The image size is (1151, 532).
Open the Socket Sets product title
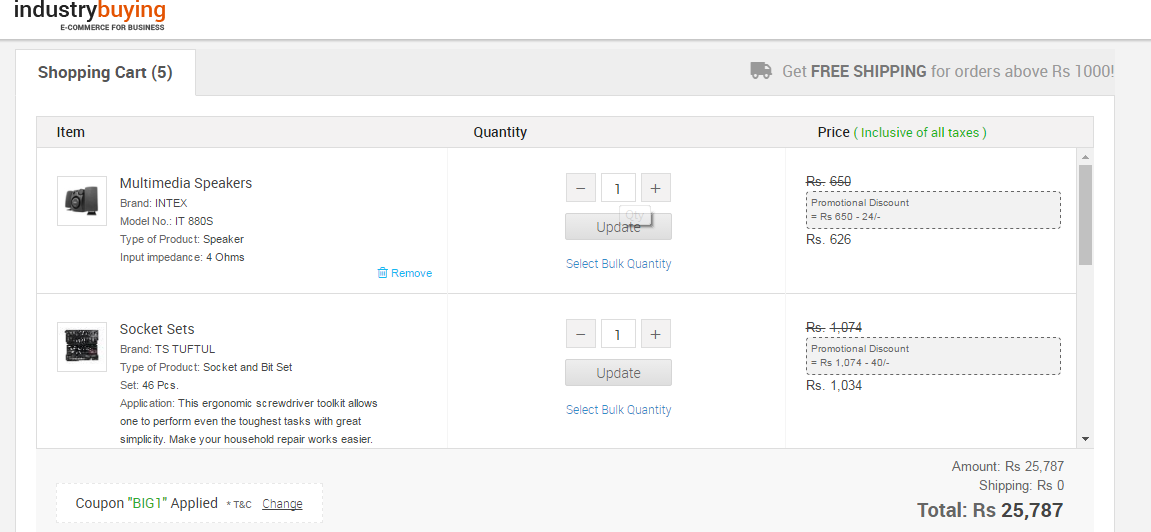coord(157,329)
